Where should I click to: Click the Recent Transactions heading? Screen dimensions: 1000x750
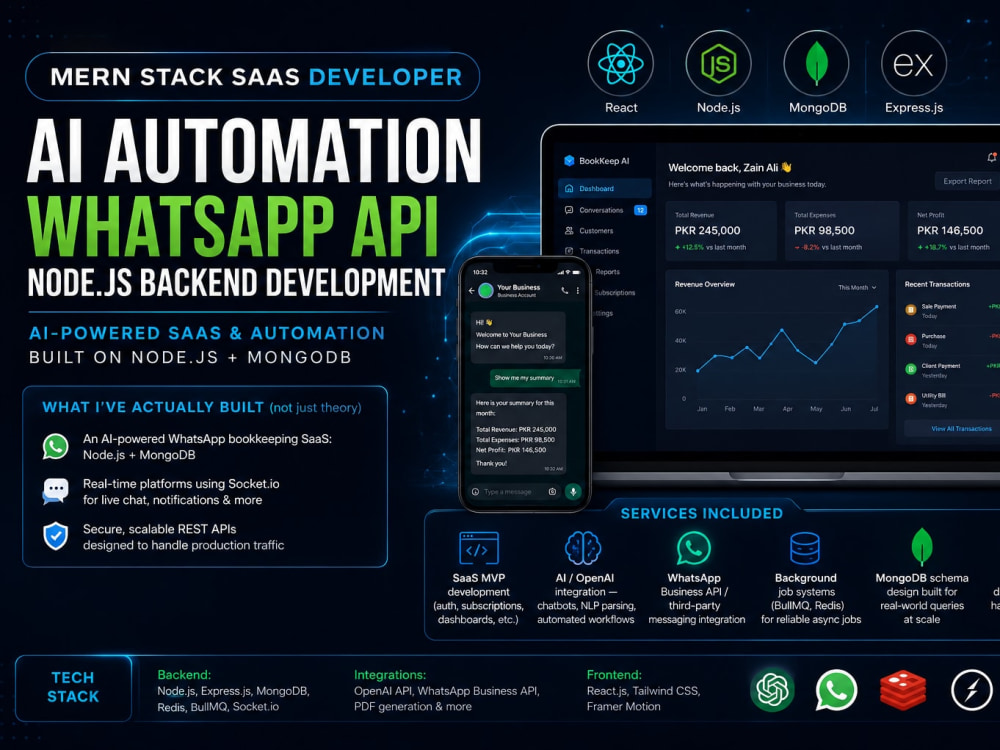937,284
